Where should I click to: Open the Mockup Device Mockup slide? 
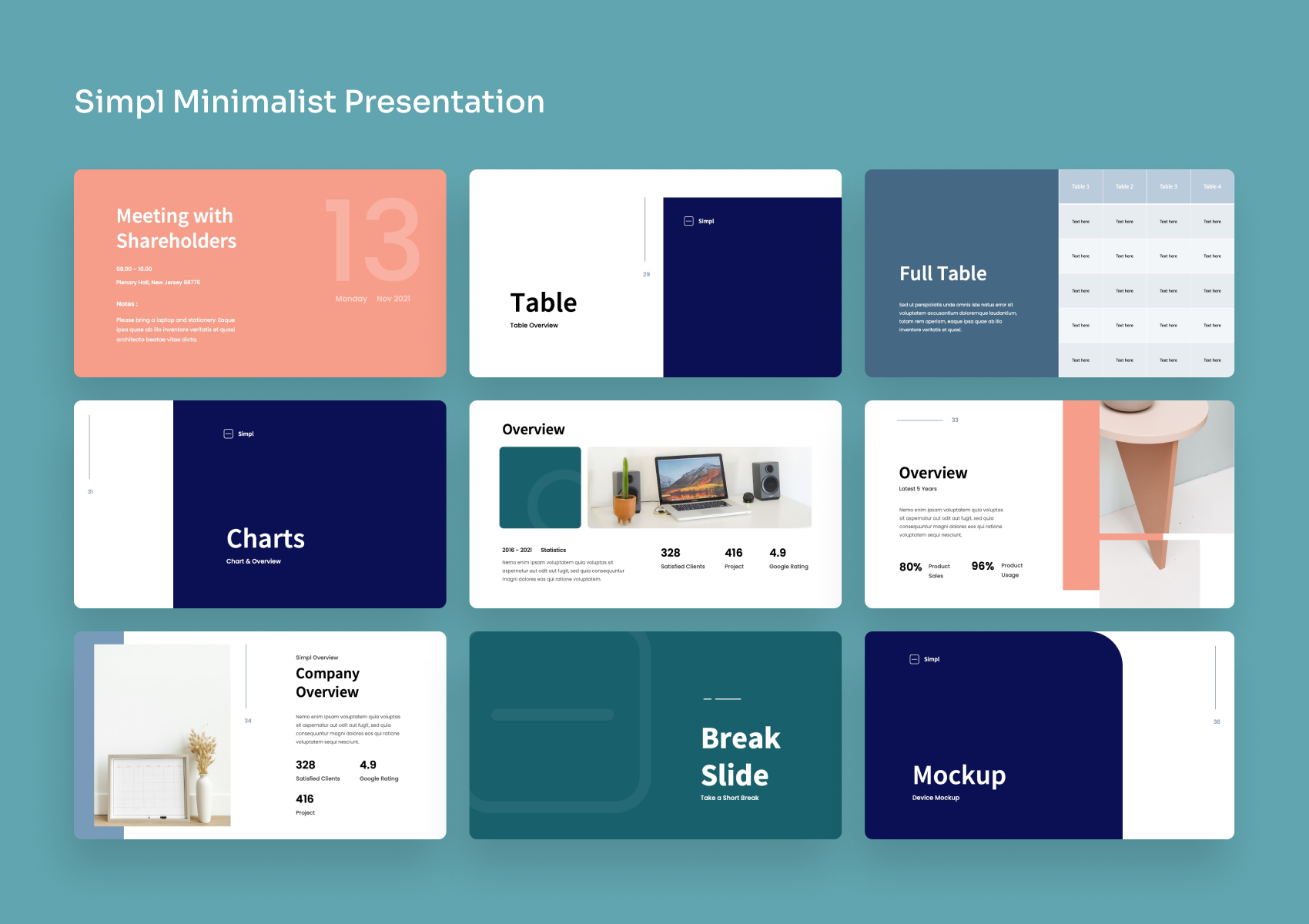point(959,775)
